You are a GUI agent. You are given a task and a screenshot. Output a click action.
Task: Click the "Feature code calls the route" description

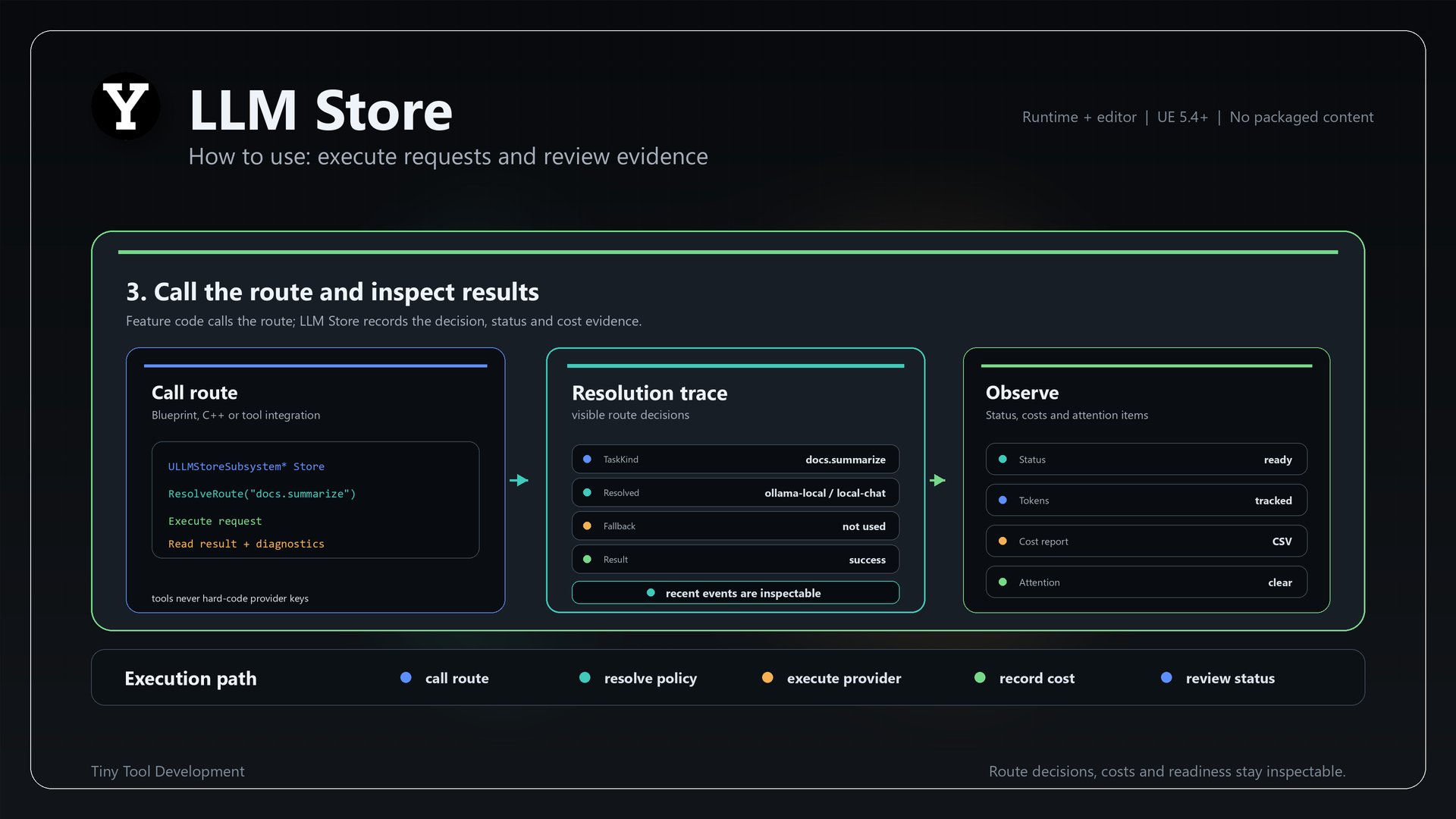384,321
